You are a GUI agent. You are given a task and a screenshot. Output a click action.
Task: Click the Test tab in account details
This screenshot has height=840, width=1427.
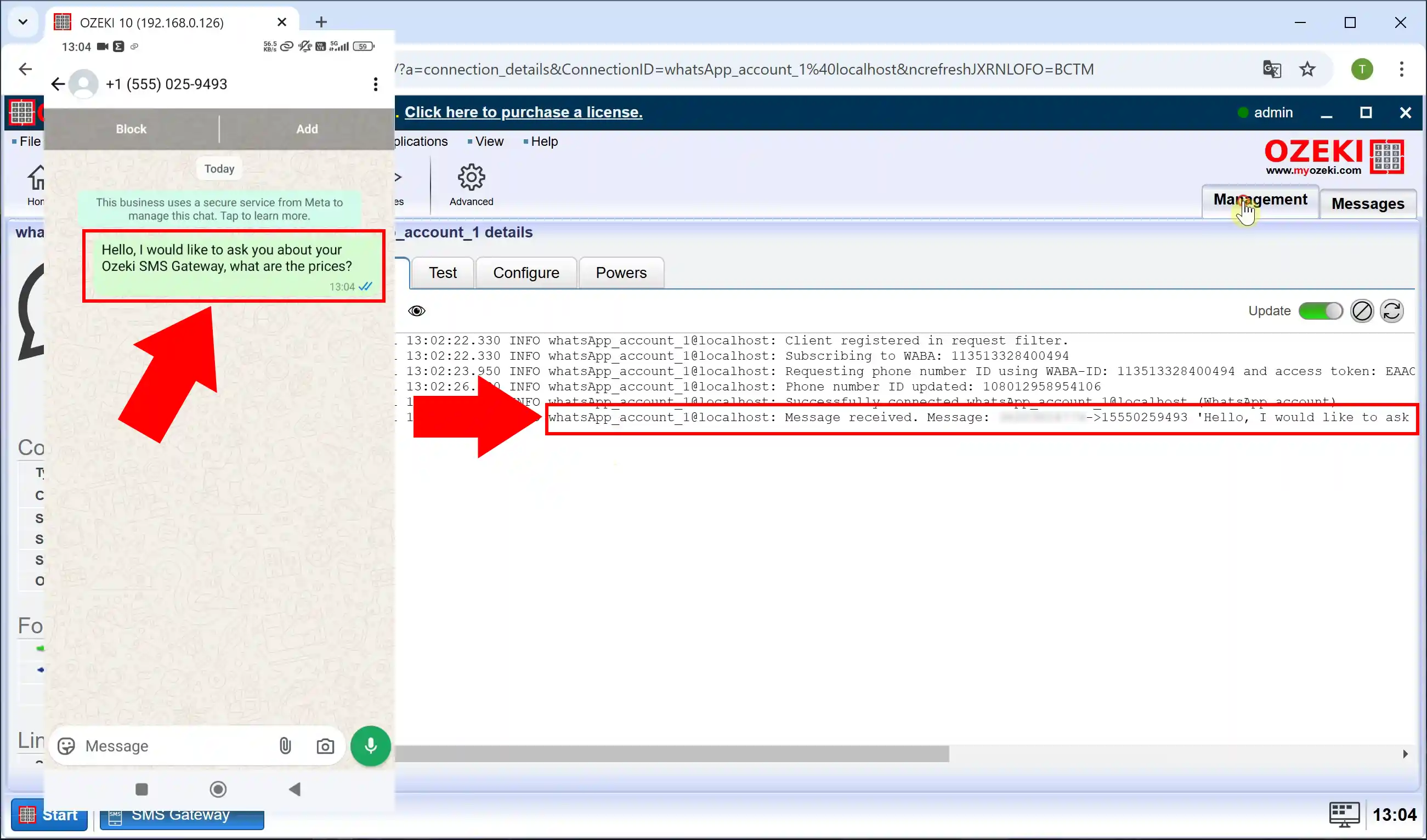point(443,272)
